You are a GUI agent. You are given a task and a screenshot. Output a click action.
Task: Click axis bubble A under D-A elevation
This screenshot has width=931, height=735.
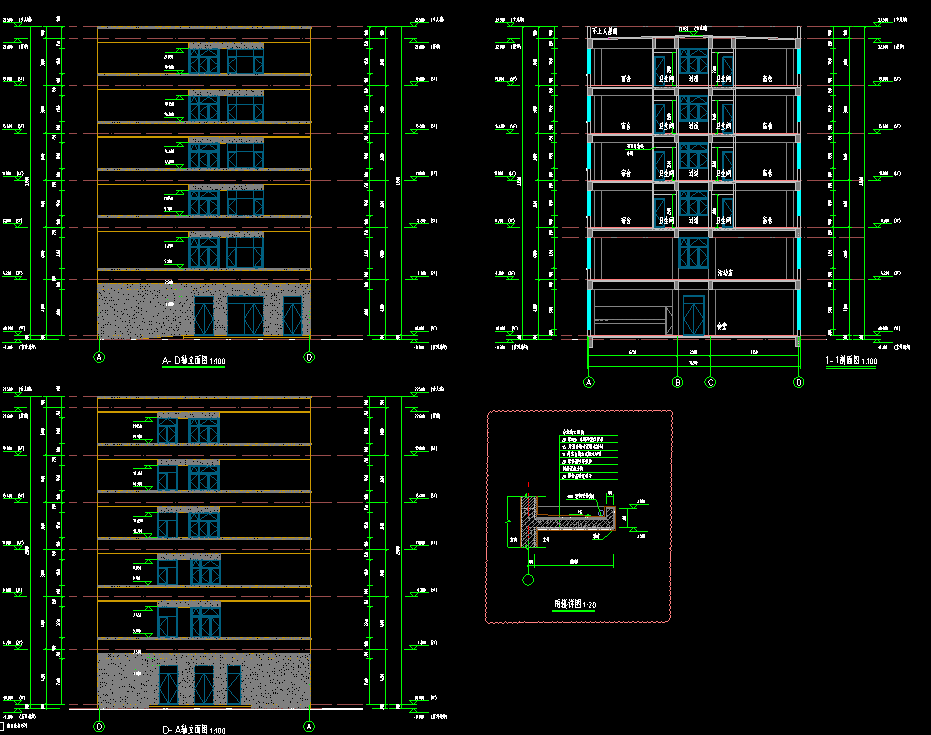click(309, 727)
